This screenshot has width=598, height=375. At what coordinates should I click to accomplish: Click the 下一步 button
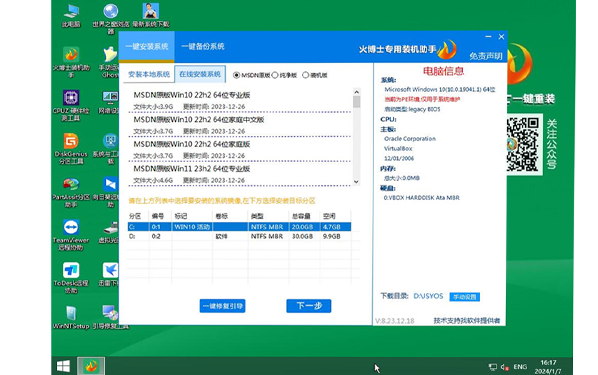(x=309, y=306)
